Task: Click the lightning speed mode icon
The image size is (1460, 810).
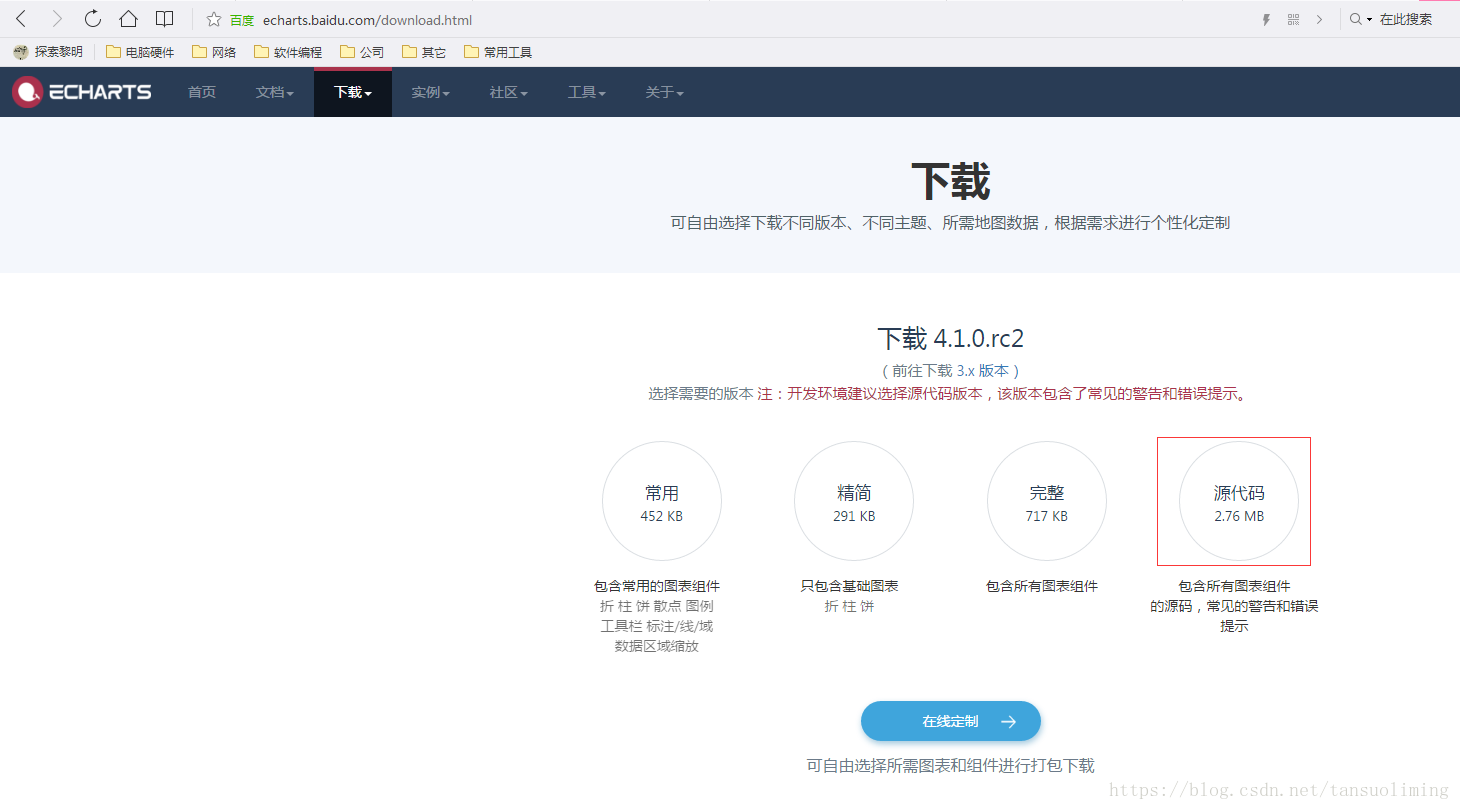Action: click(1266, 19)
